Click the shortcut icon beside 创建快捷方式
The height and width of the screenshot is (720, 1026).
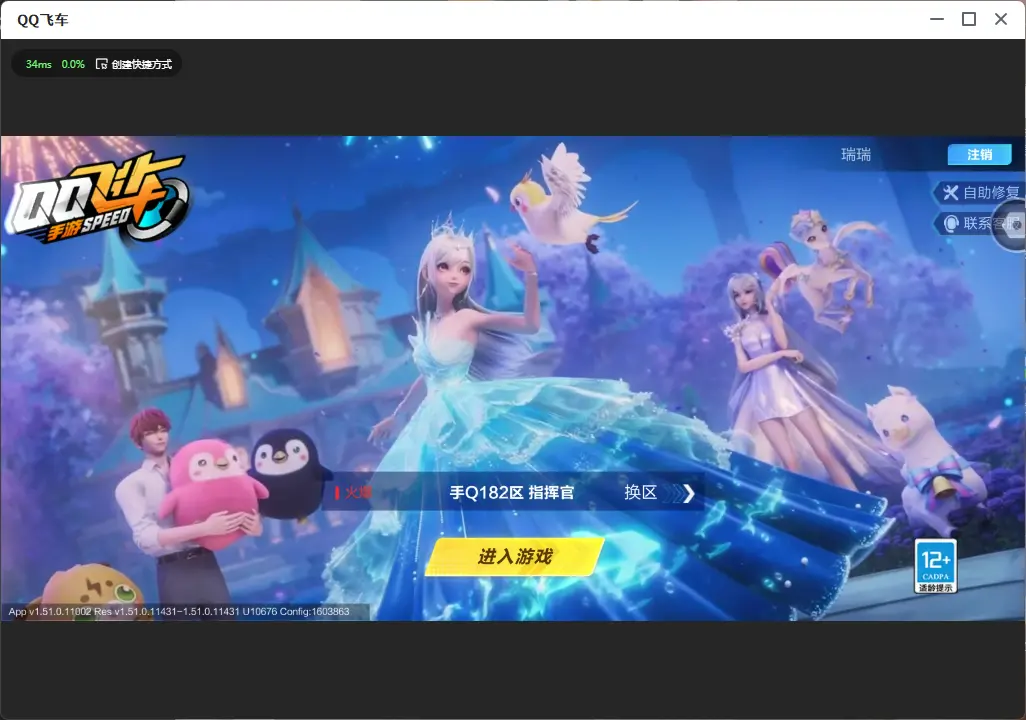coord(101,64)
